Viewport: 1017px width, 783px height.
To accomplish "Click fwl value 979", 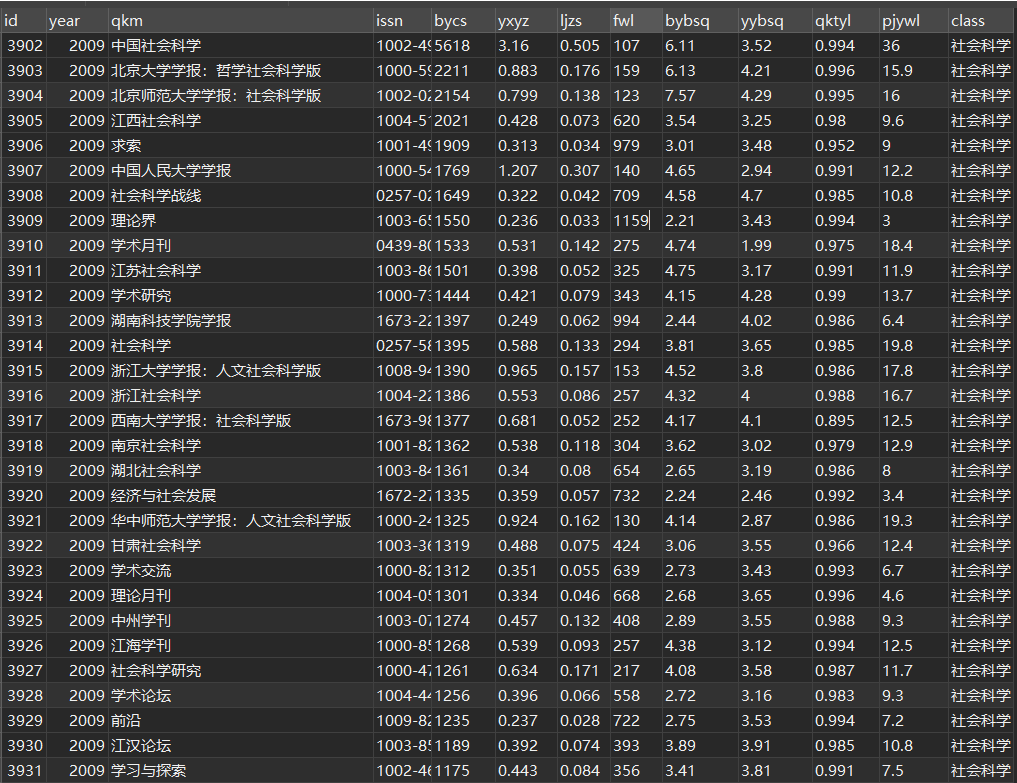I will coord(636,146).
